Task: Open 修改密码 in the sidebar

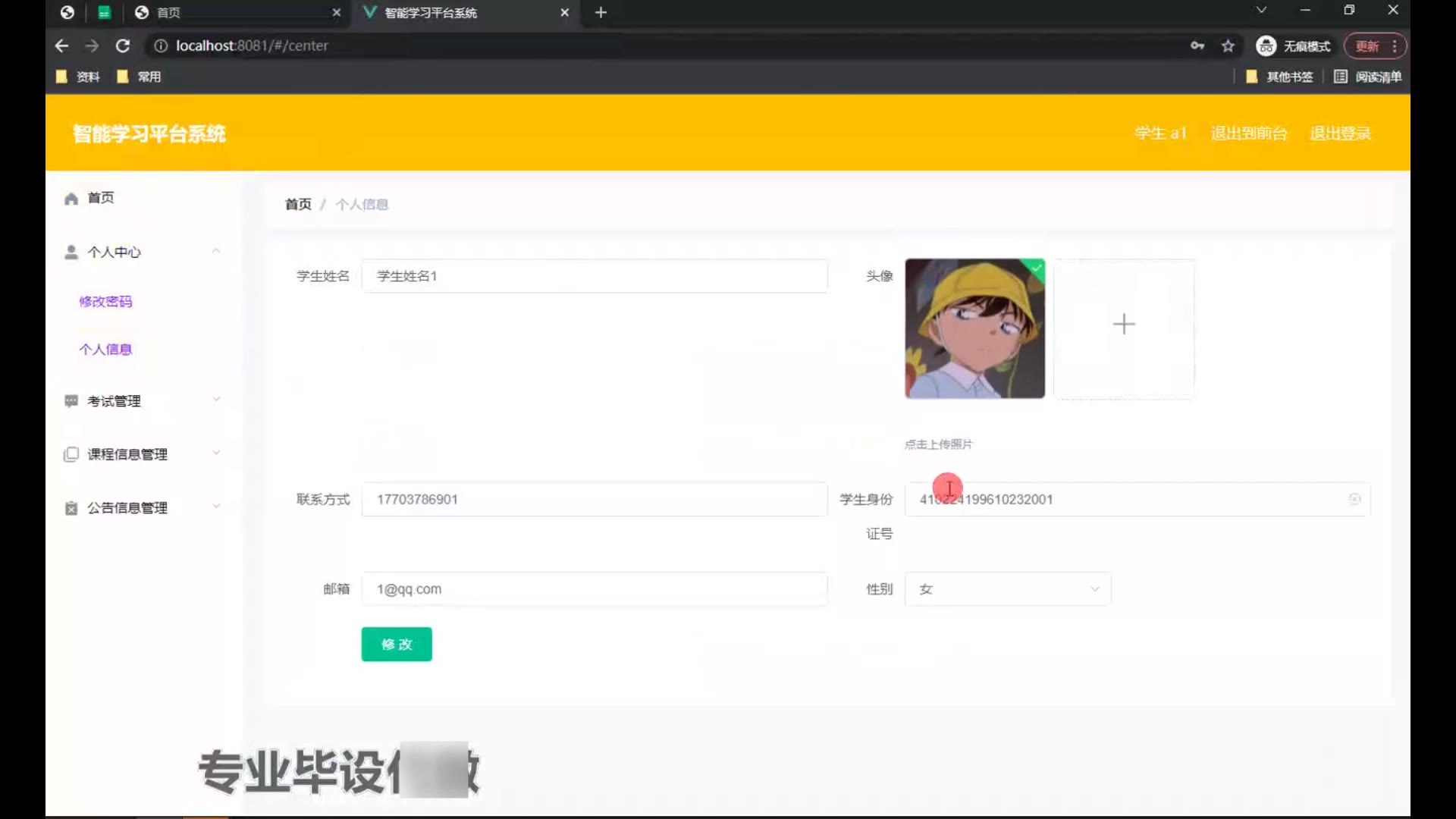Action: tap(105, 302)
